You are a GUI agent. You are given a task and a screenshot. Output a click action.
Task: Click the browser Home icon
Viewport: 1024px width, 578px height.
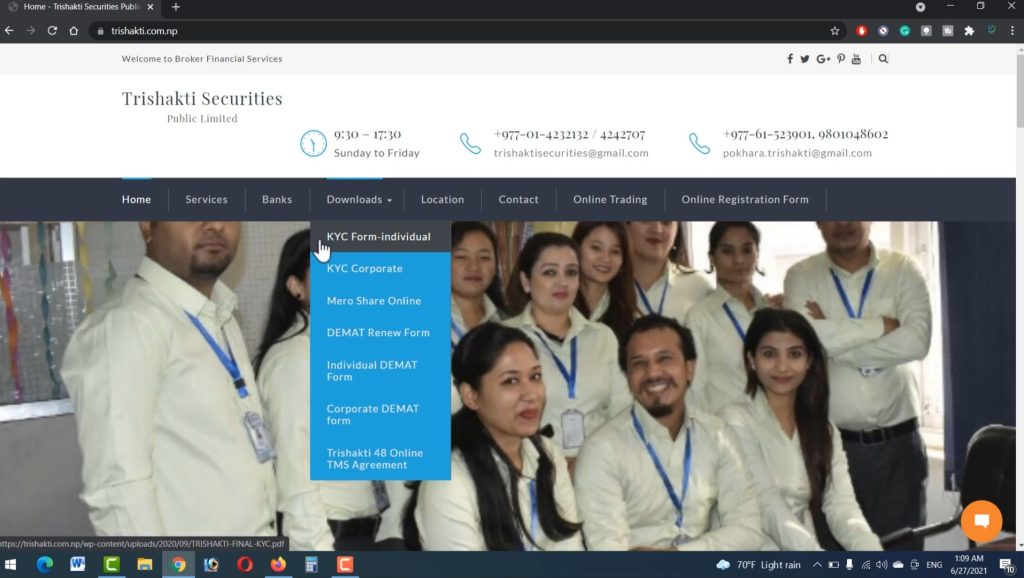pos(74,31)
